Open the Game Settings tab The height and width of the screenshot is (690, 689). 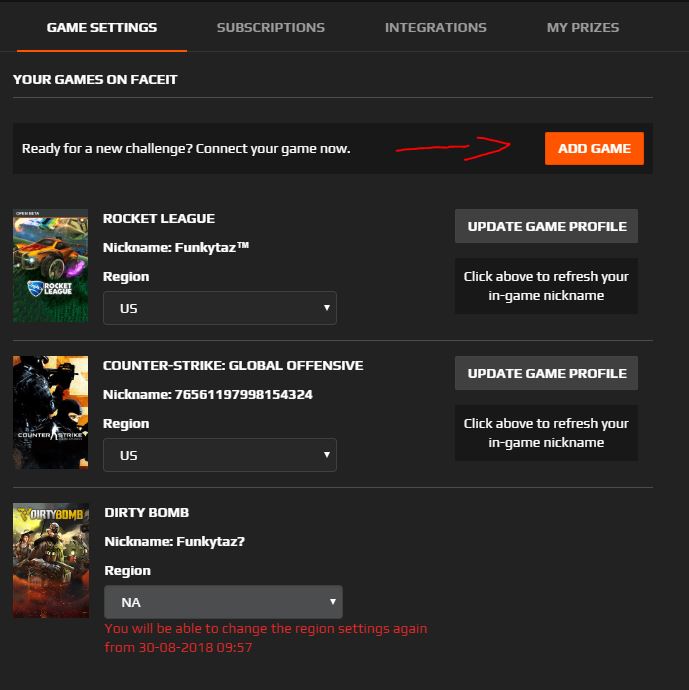tap(102, 27)
